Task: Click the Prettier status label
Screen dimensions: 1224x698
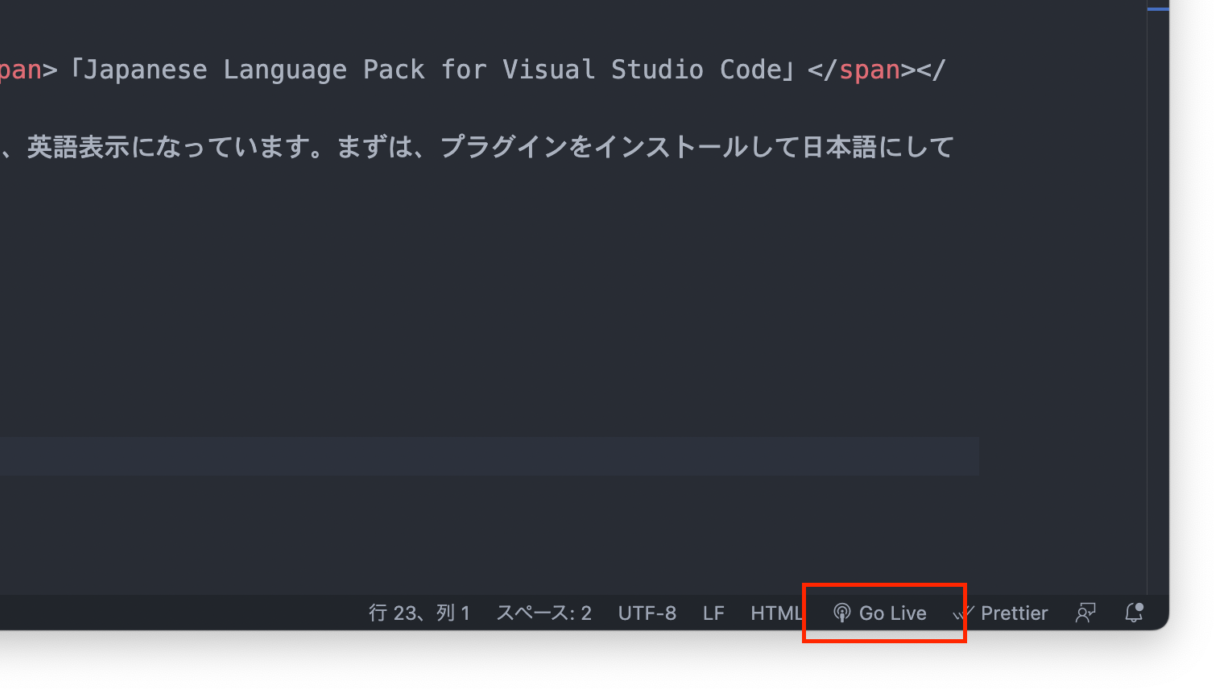Action: (x=1014, y=613)
